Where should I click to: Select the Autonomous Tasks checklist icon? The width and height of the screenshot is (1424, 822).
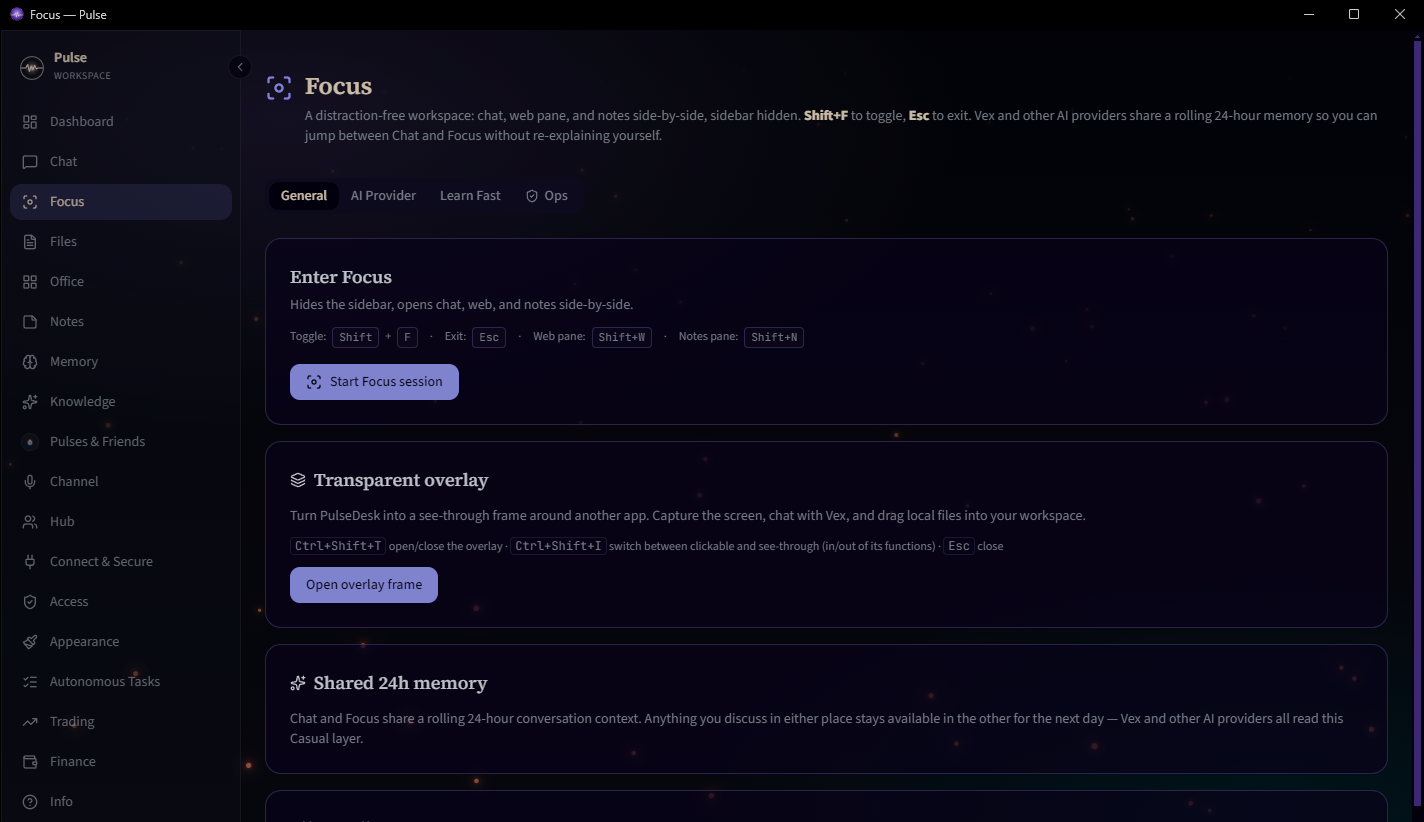pos(30,682)
